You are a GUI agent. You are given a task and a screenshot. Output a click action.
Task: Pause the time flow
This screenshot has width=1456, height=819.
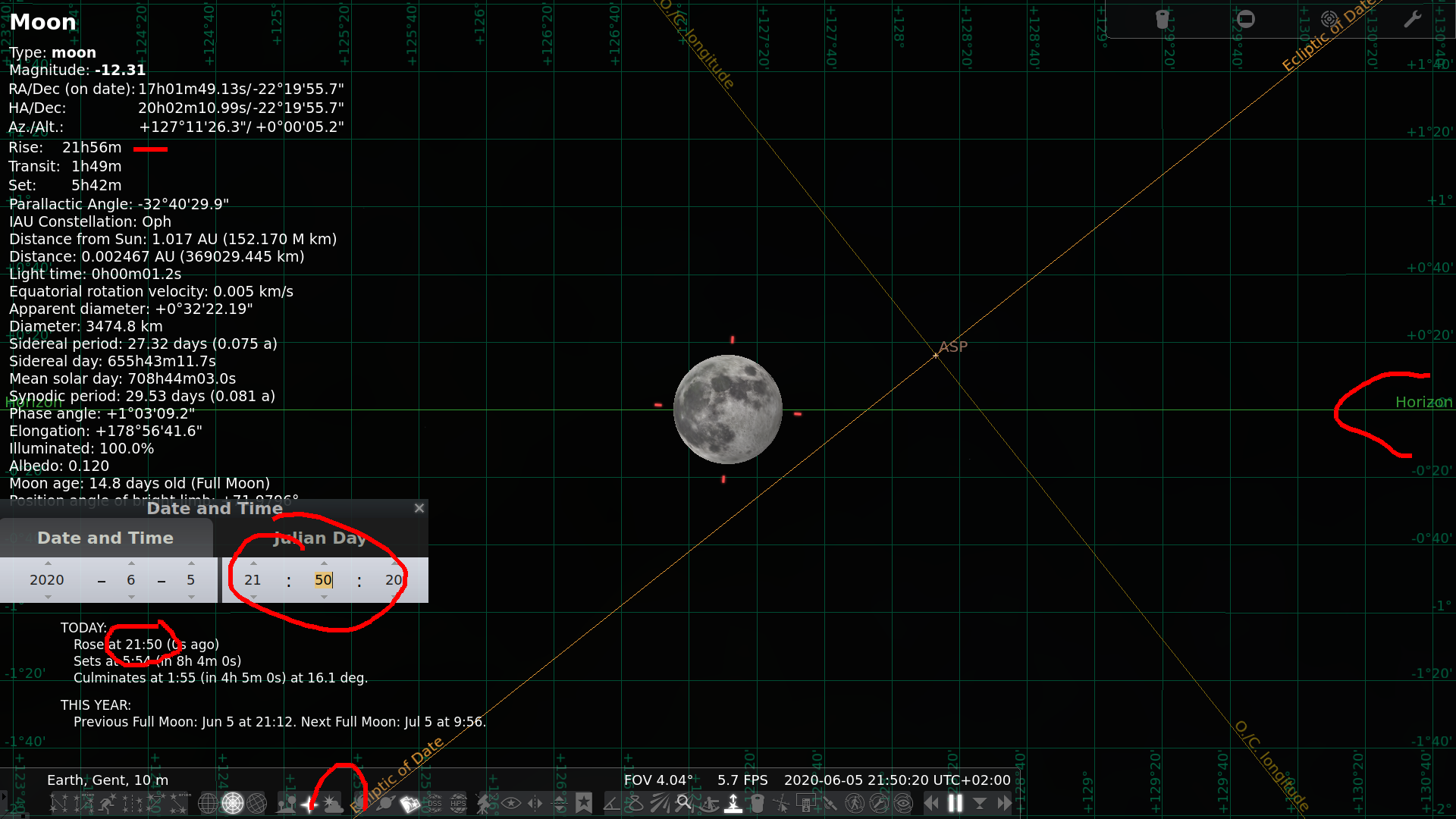pos(955,804)
